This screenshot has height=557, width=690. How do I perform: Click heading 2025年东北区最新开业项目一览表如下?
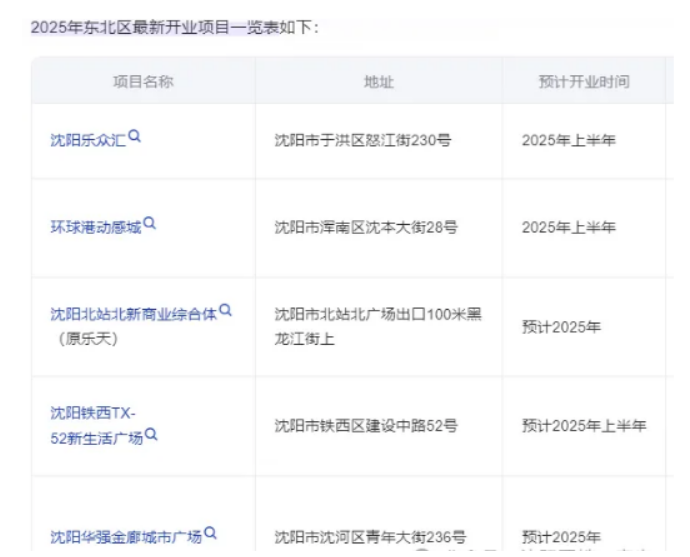point(175,27)
